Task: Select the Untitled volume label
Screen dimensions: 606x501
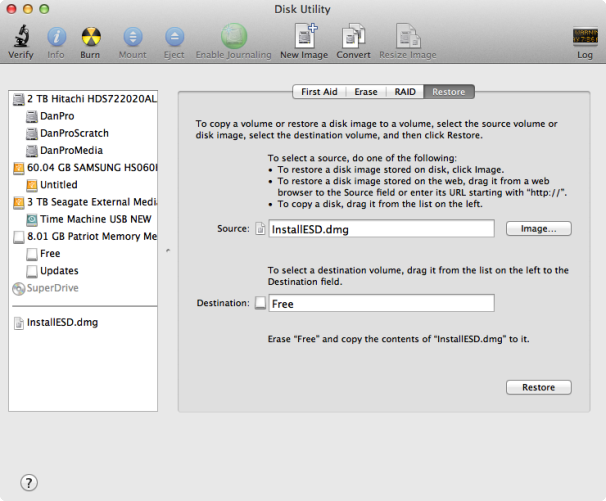Action: (59, 185)
